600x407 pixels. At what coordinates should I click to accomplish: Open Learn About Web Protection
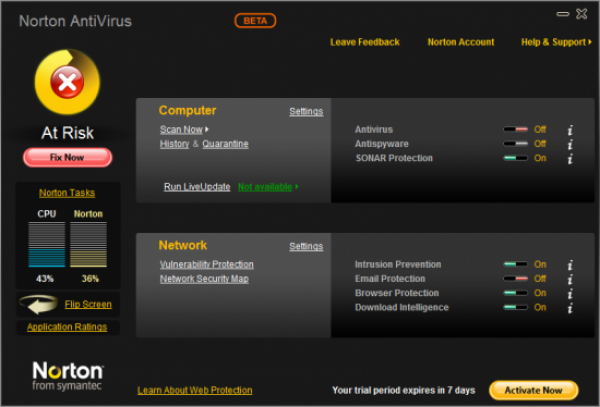(195, 390)
